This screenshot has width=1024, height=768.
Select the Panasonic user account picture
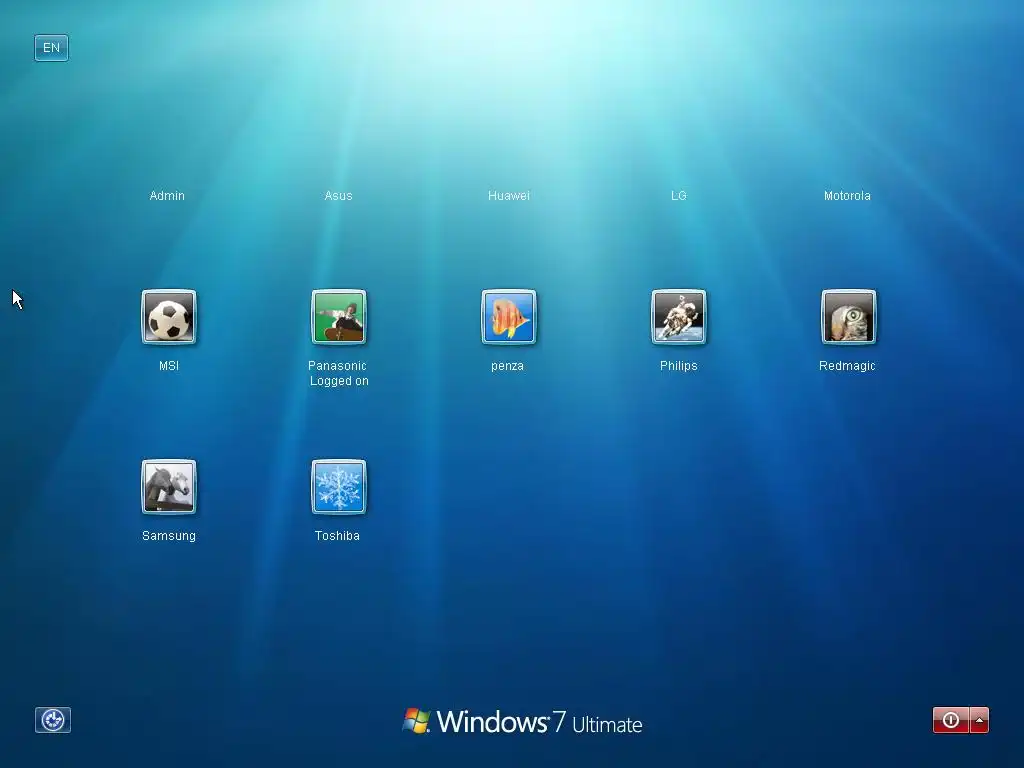(x=338, y=317)
